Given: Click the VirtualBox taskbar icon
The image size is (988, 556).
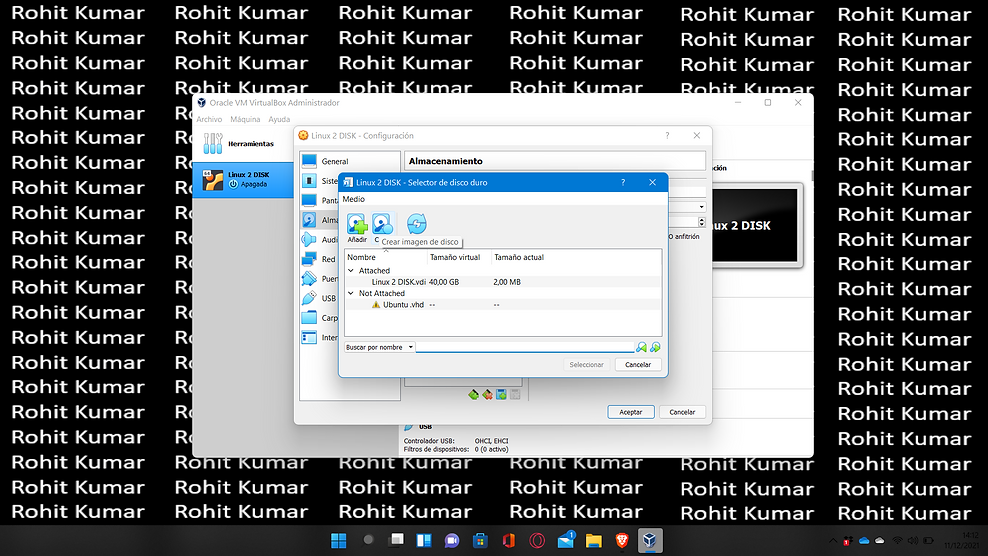Looking at the screenshot, I should coord(650,540).
